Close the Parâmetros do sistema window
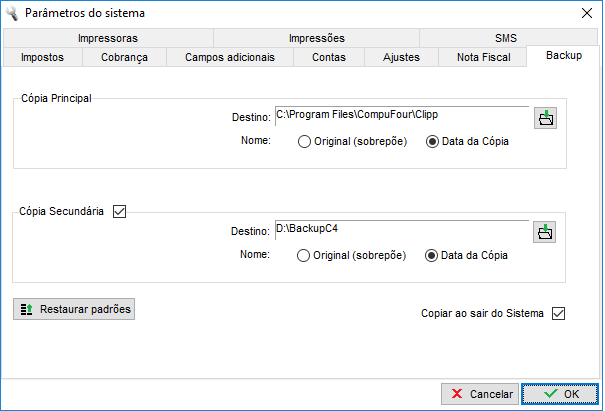Viewport: 605px width, 411px height. (x=587, y=13)
